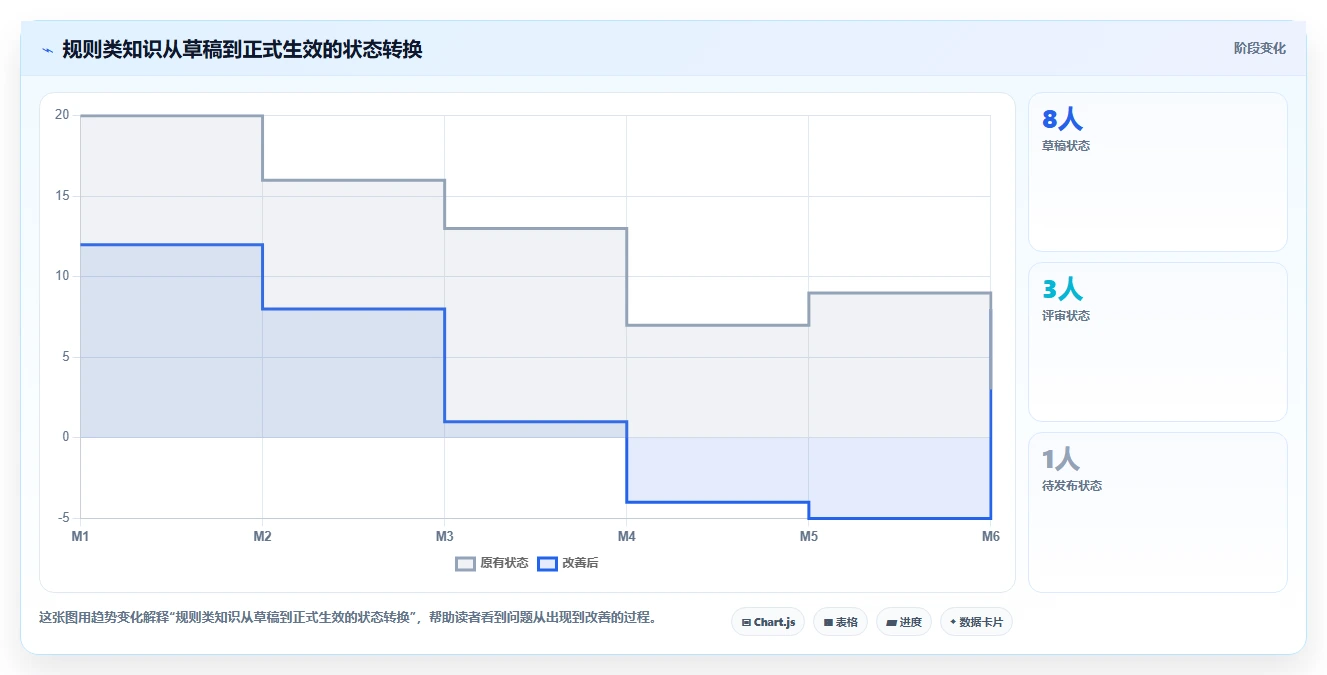Toggle the 改善后 legend item

568,563
